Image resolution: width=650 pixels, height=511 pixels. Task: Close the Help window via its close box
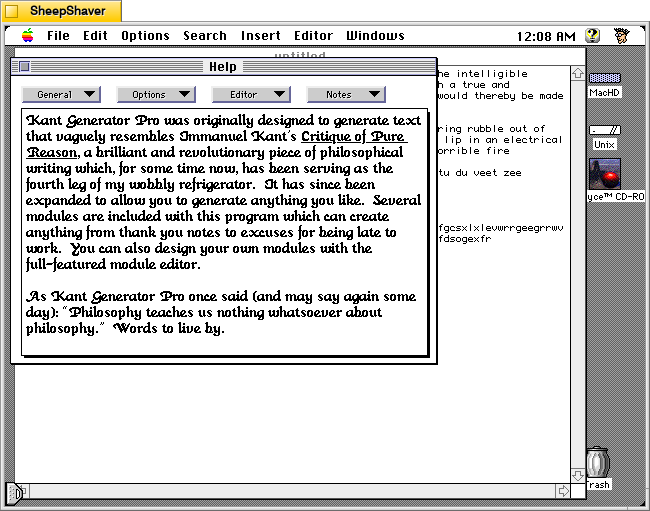point(24,66)
